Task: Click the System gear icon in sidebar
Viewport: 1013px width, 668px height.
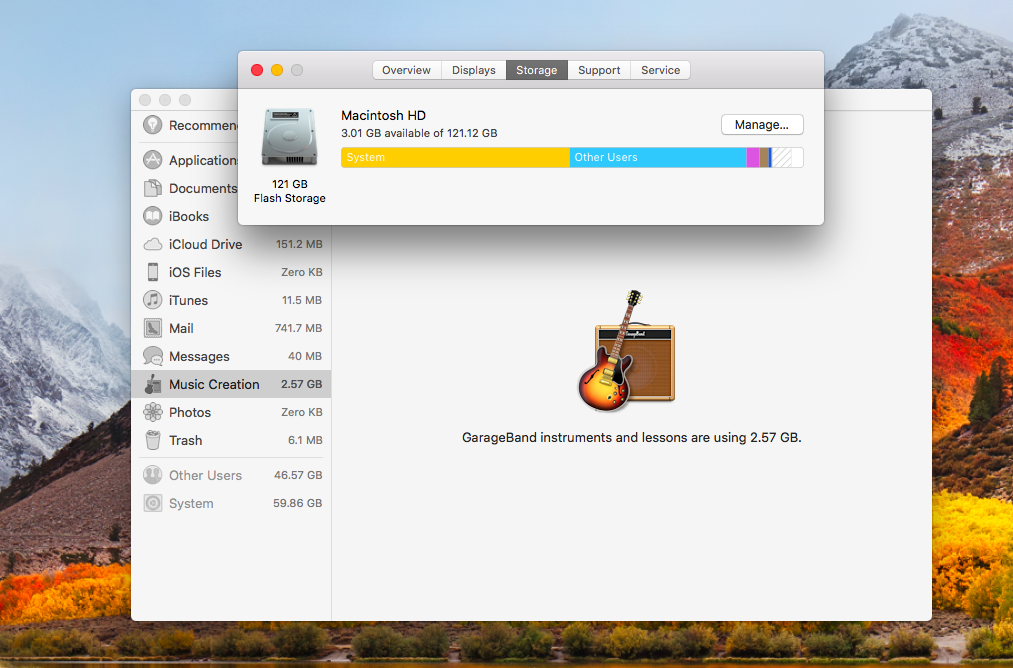Action: [152, 503]
